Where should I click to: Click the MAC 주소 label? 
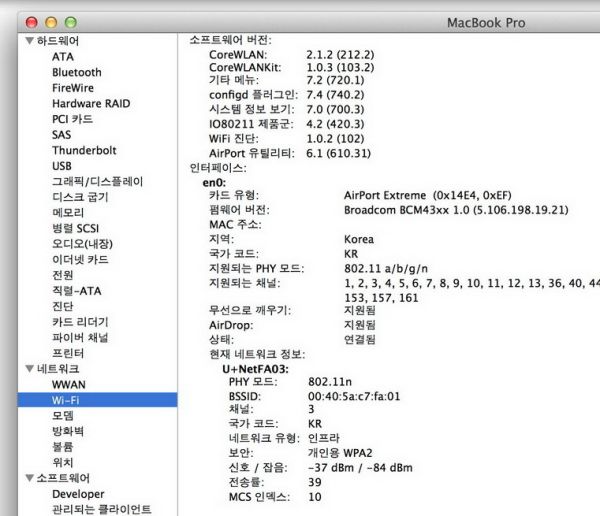[235, 224]
